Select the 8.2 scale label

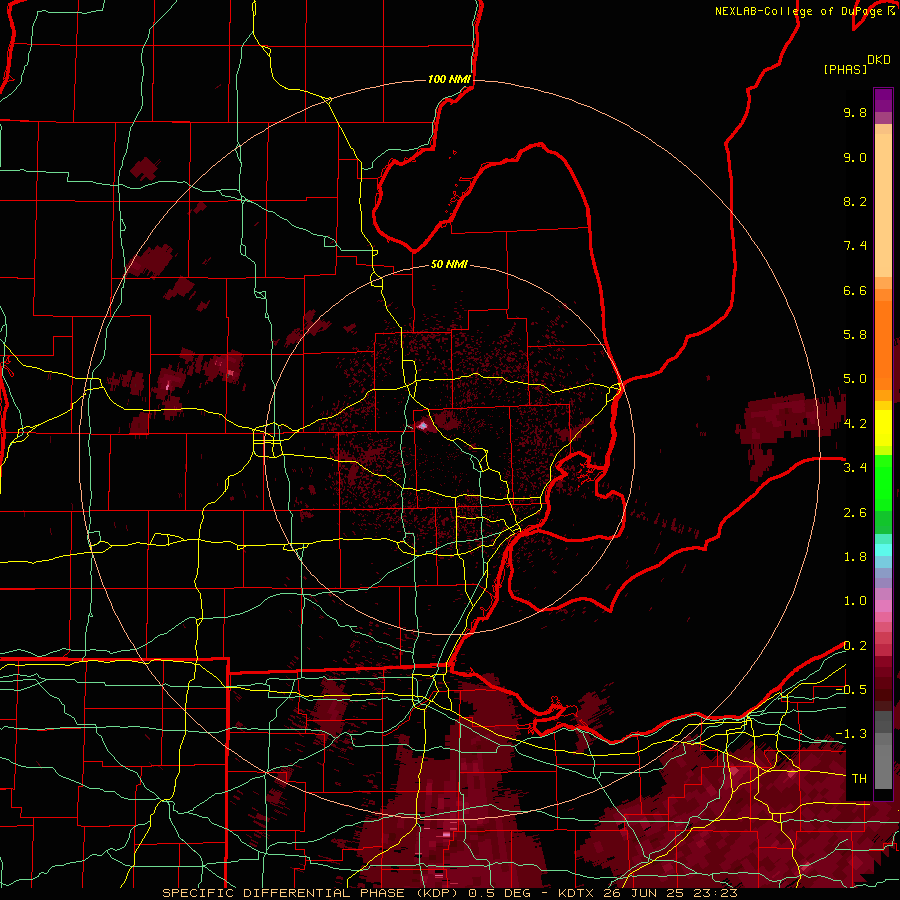855,201
